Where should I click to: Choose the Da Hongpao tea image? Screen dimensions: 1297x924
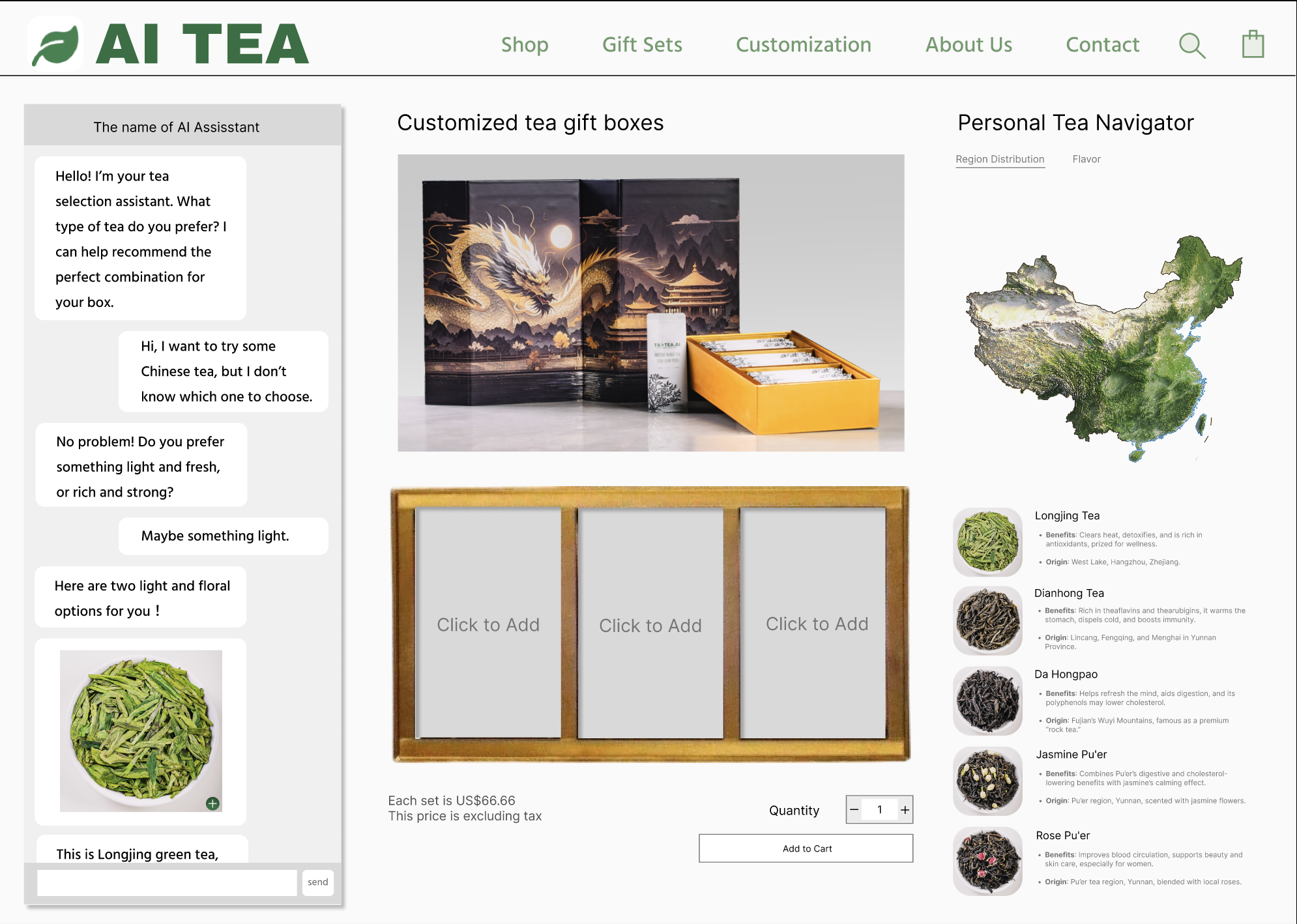987,700
